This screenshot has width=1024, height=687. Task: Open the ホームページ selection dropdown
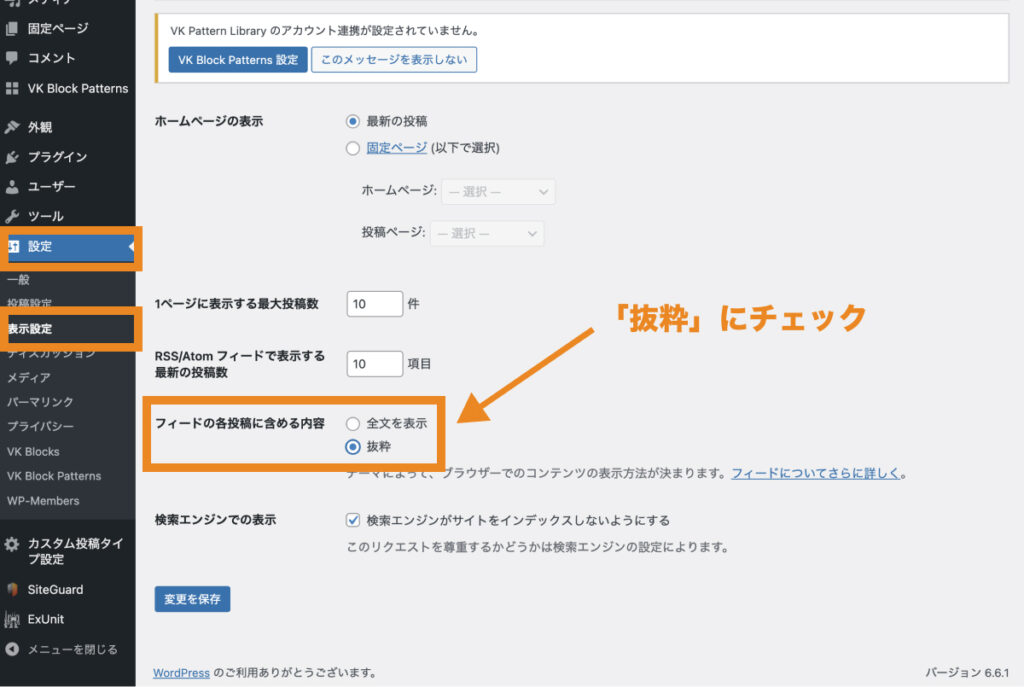point(497,191)
